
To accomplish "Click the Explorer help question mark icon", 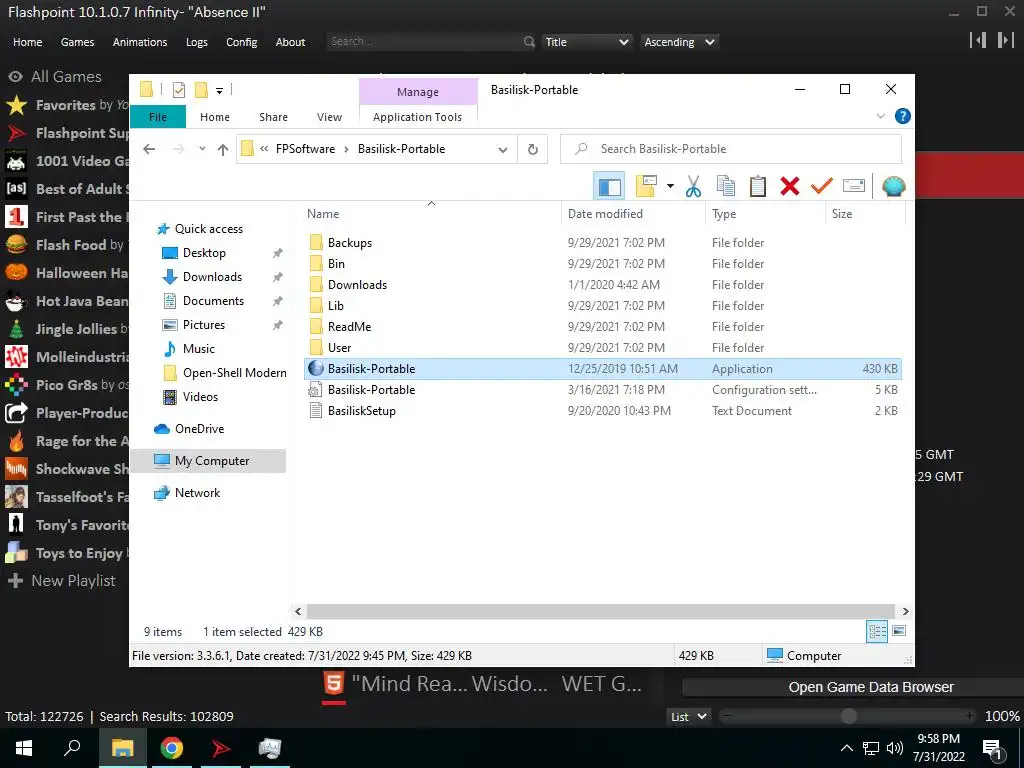I will [x=903, y=116].
